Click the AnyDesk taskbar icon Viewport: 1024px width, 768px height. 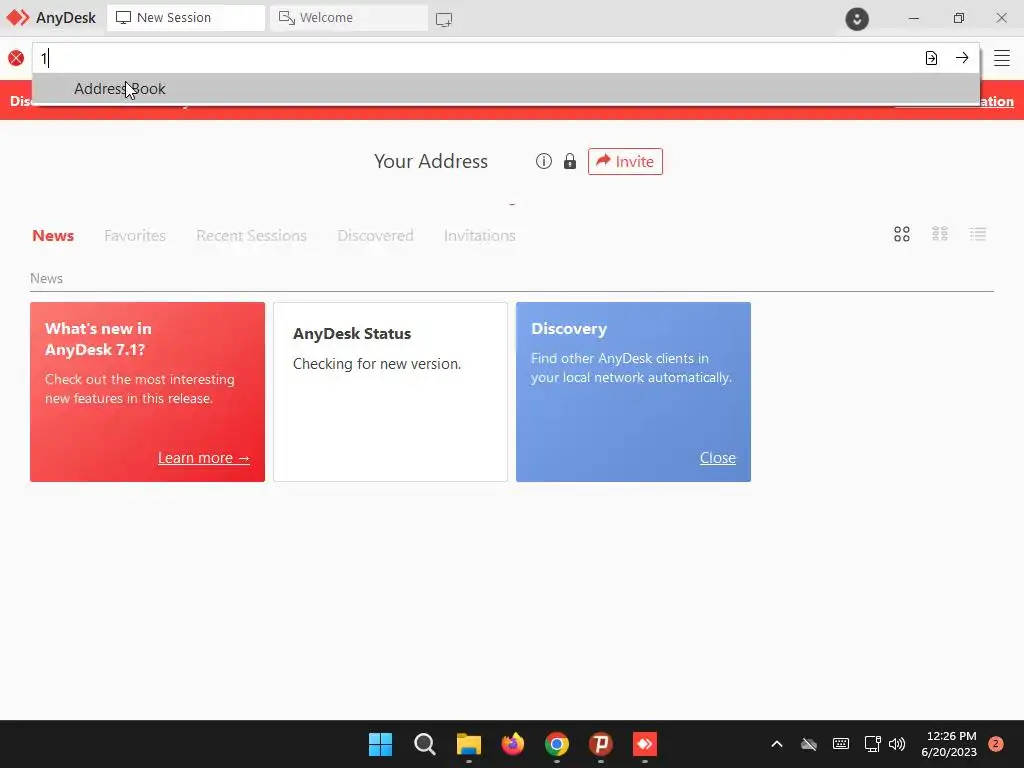click(645, 744)
